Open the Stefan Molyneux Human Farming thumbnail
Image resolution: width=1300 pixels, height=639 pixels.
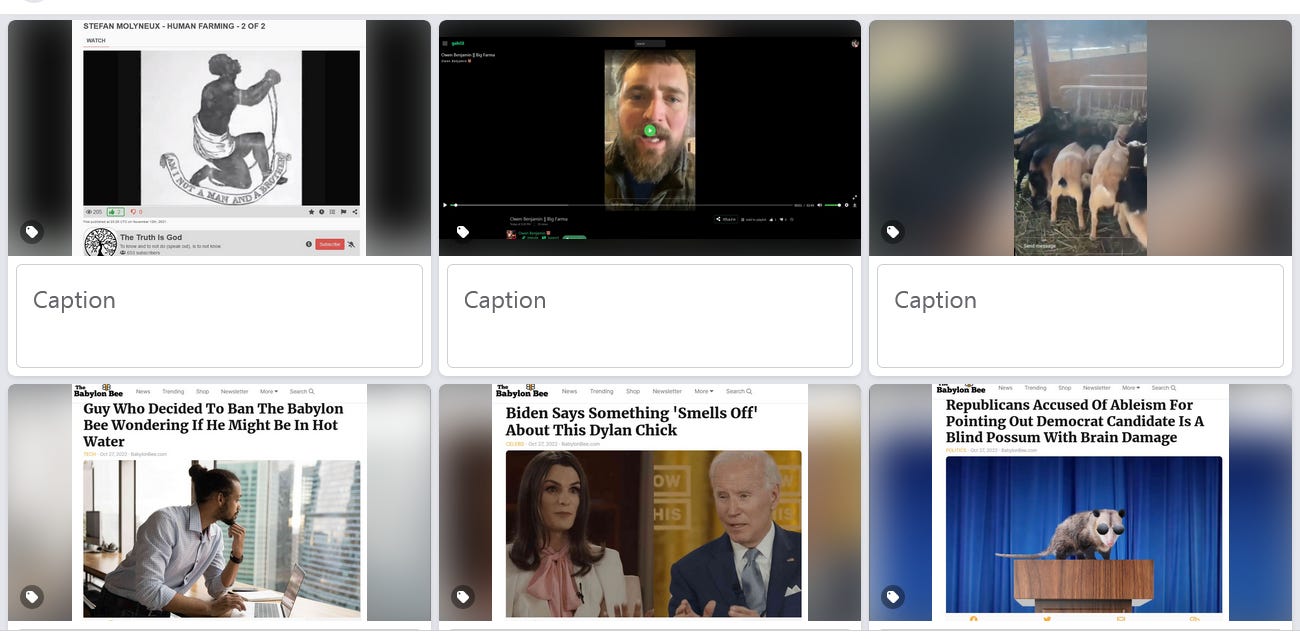click(x=219, y=138)
